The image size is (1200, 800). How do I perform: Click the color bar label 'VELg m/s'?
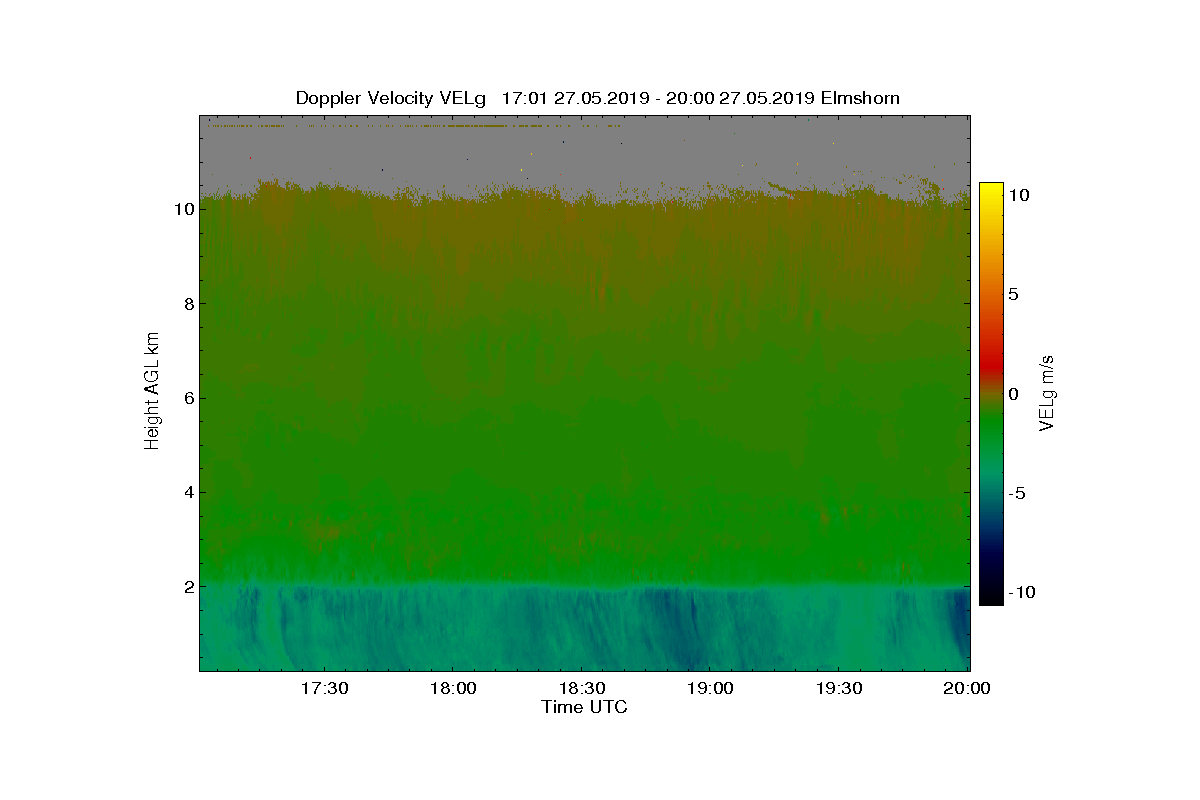click(1048, 393)
